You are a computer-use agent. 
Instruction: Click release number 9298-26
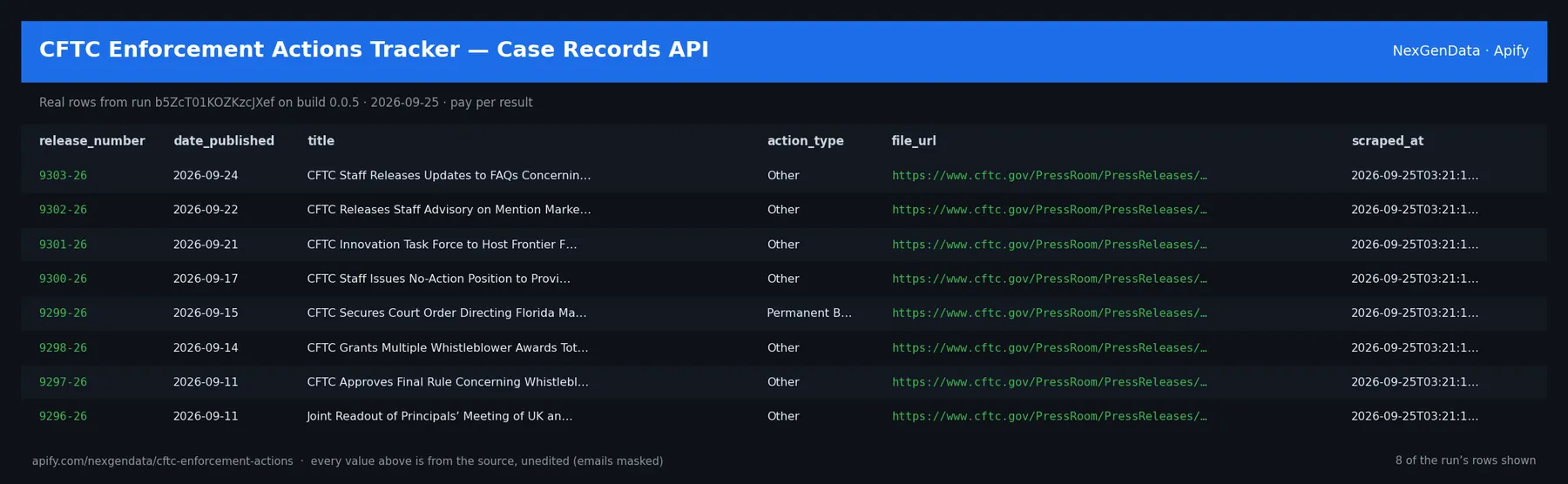pyautogui.click(x=63, y=347)
